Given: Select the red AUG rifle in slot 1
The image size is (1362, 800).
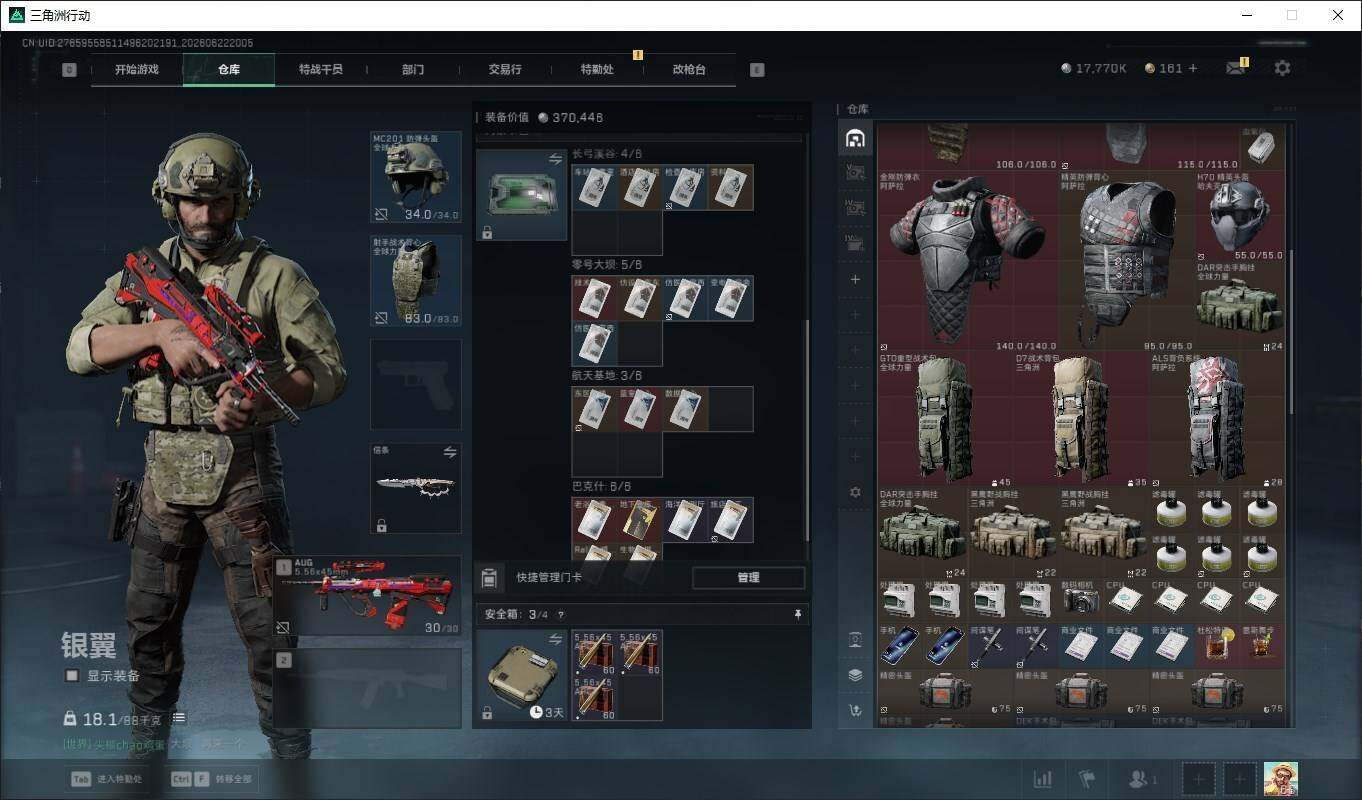Looking at the screenshot, I should pyautogui.click(x=367, y=596).
